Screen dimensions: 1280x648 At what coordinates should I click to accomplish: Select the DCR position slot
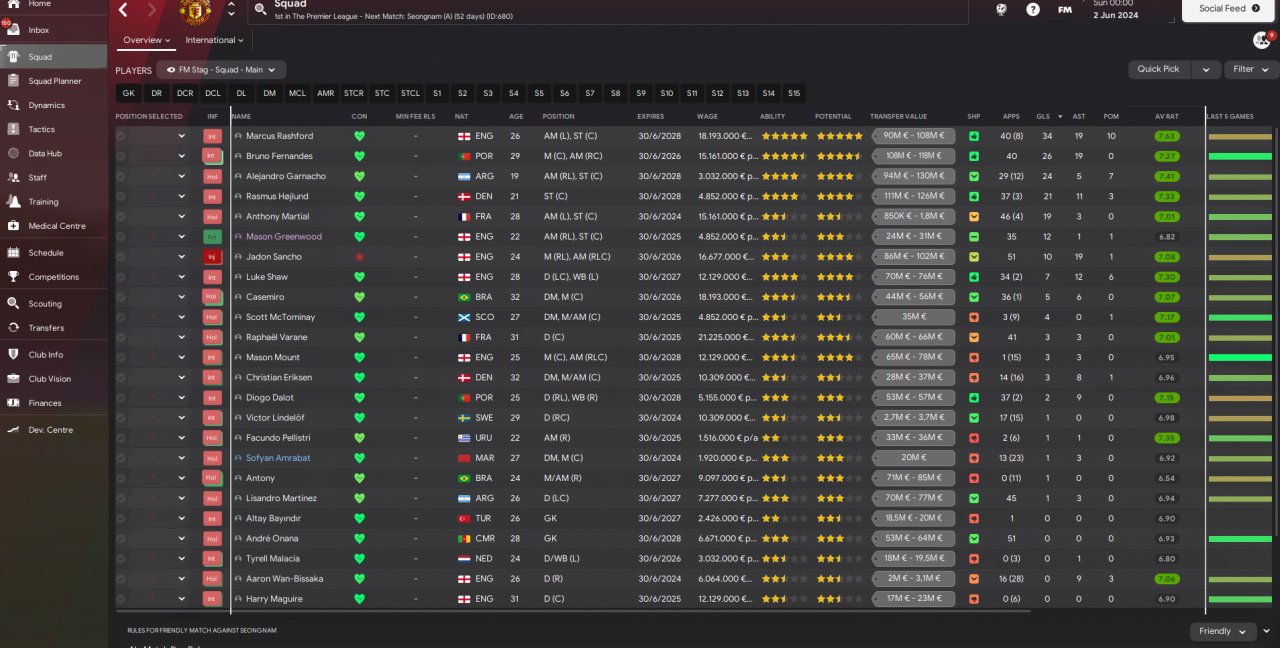coord(185,93)
